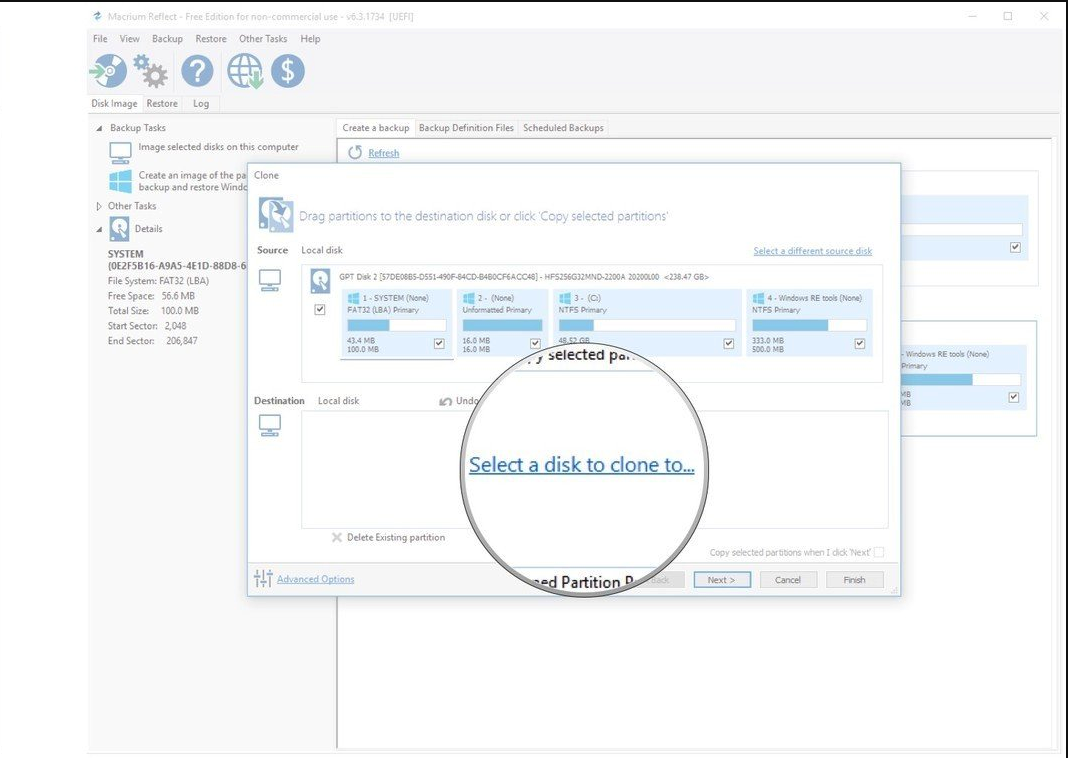1068x758 pixels.
Task: Click the Undo arrow icon in Destination row
Action: click(x=445, y=401)
